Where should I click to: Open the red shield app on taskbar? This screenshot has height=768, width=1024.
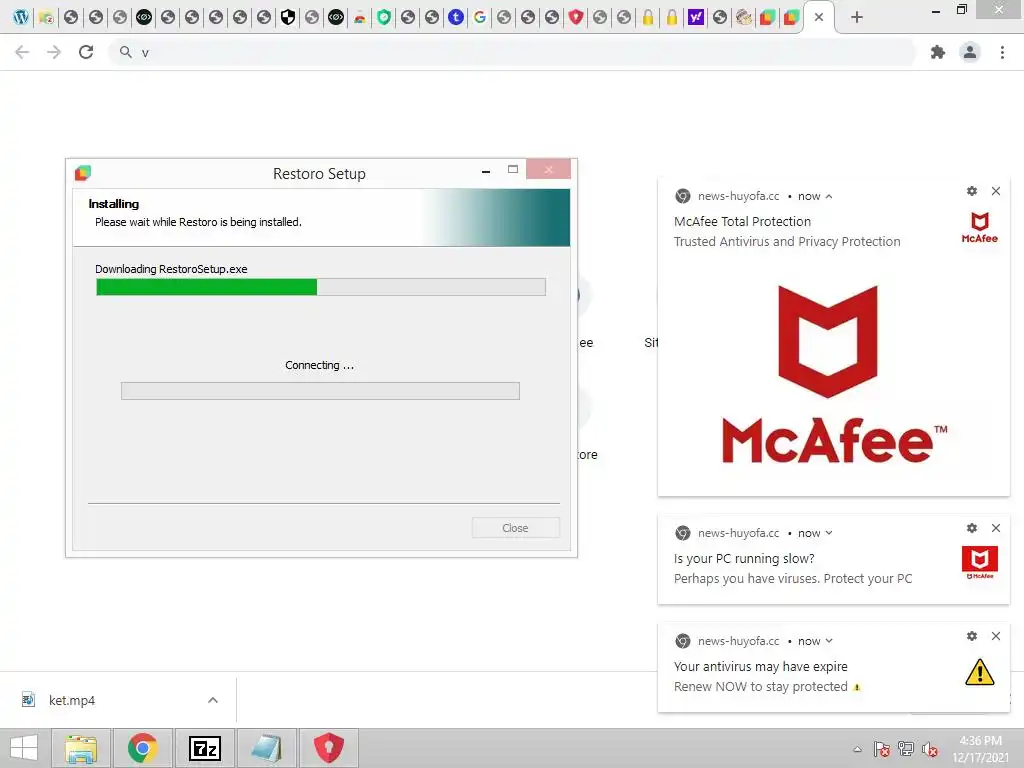coord(328,748)
